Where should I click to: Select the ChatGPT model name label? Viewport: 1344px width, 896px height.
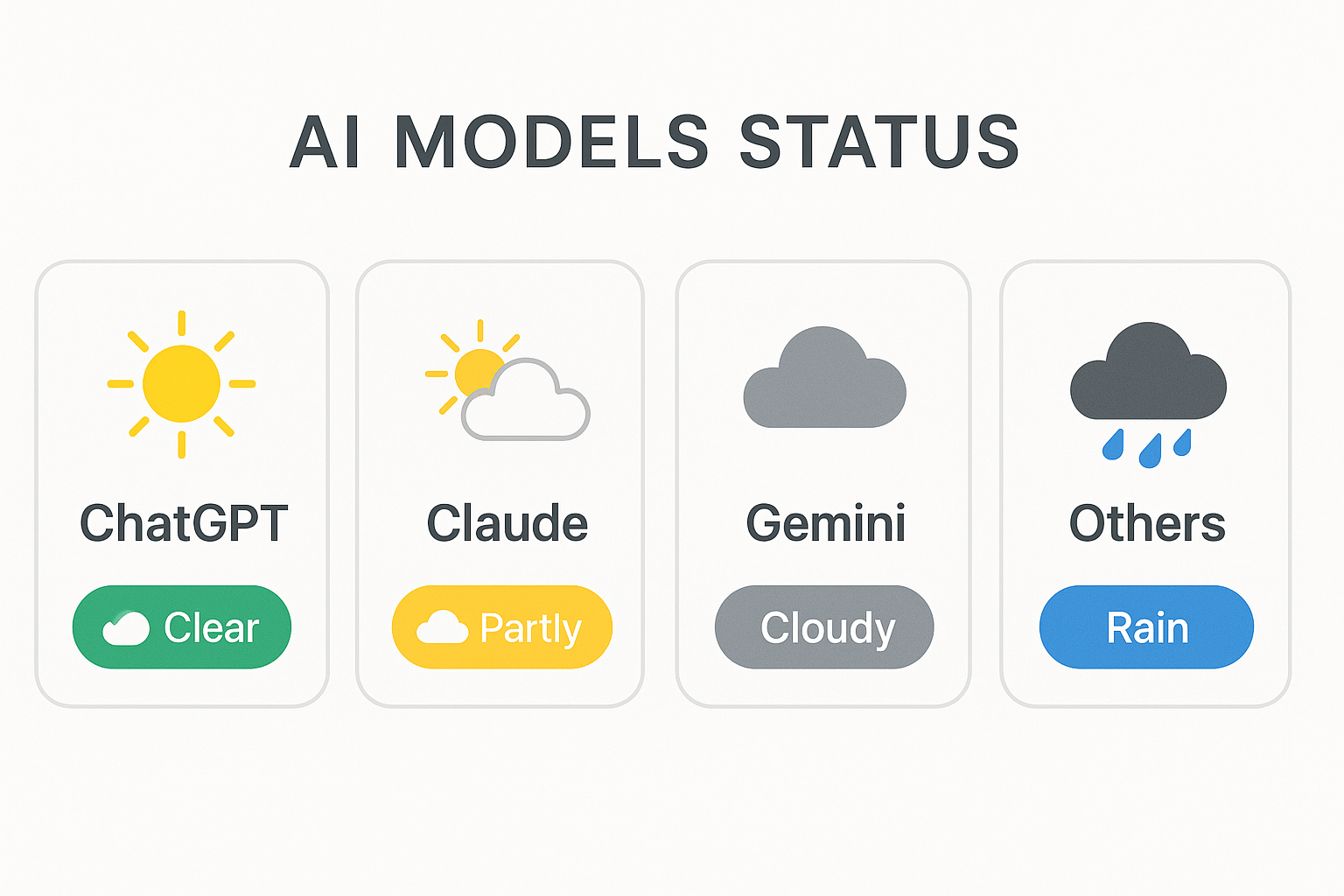[184, 523]
